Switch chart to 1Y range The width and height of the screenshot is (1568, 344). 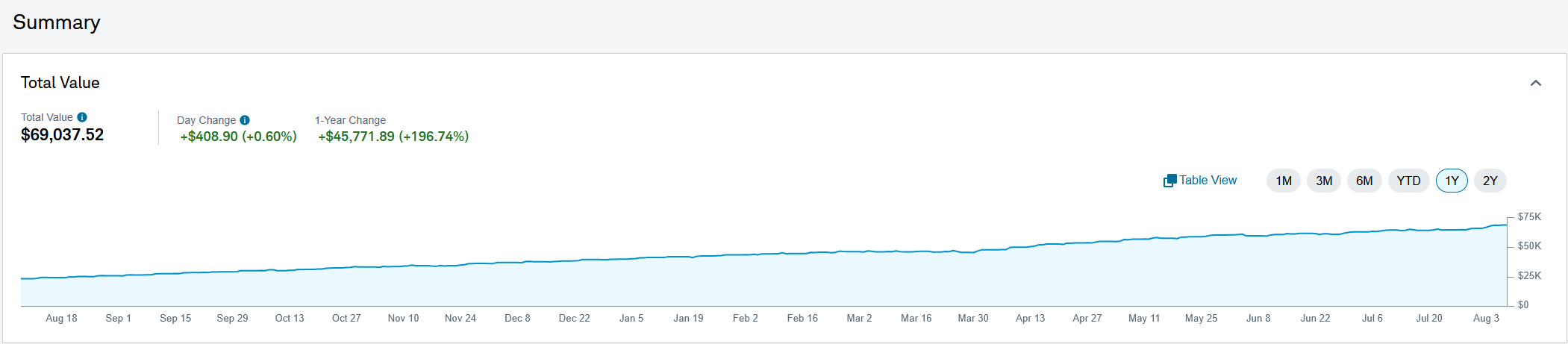click(x=1452, y=181)
